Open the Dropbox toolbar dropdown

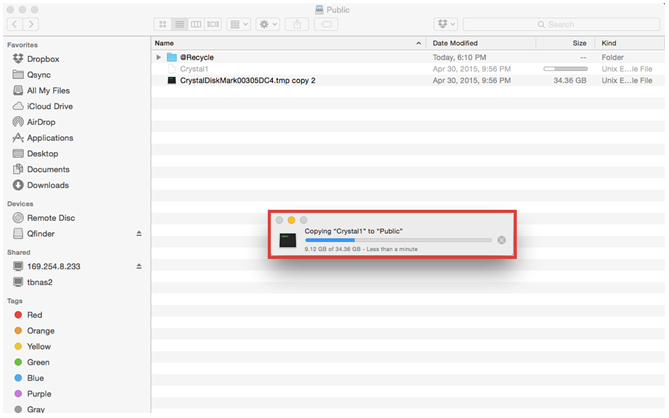[445, 24]
